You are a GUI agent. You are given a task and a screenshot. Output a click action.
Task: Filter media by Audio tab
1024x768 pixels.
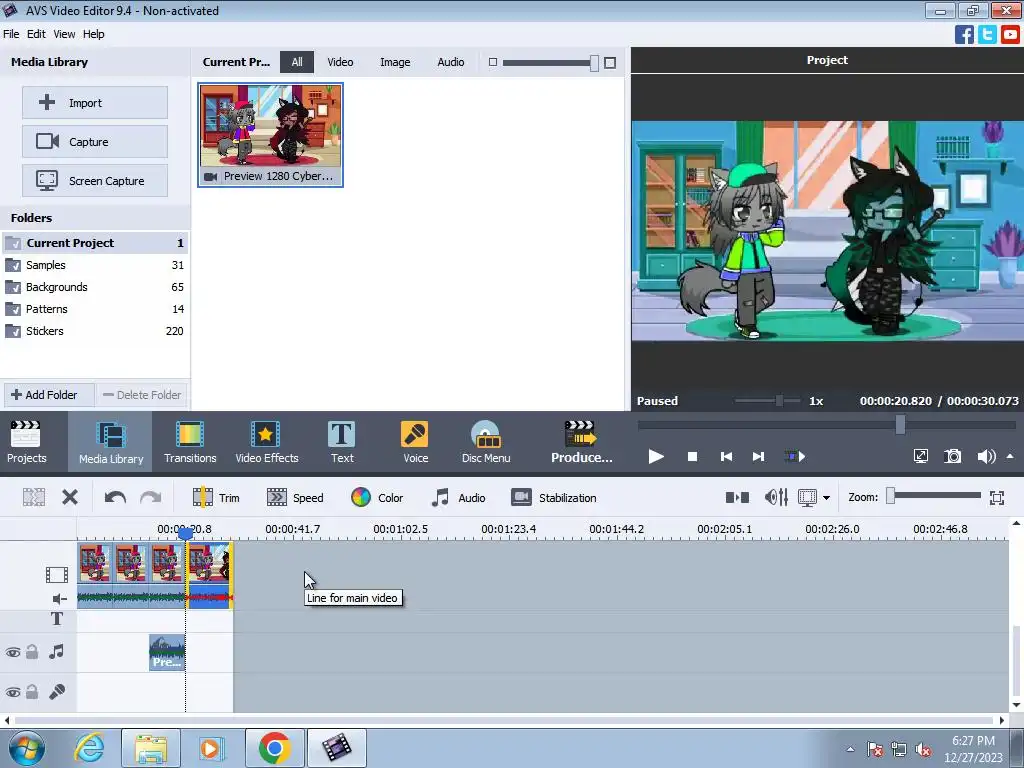click(451, 62)
